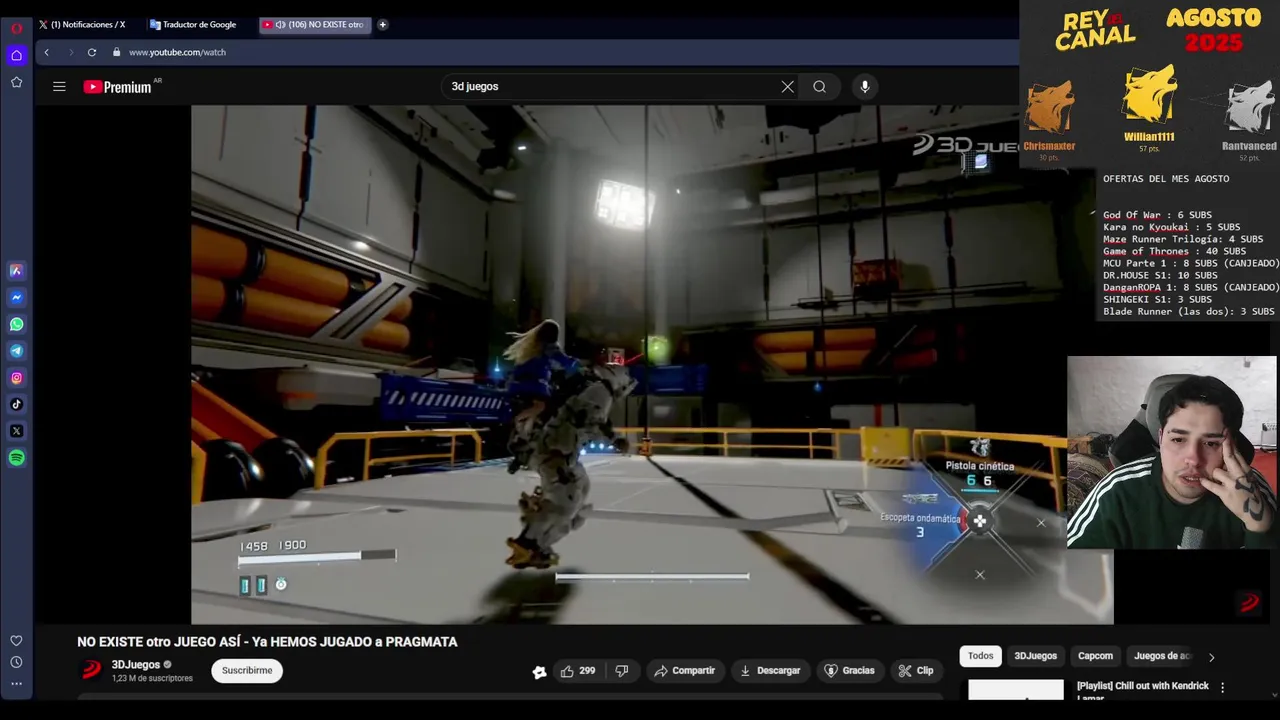Open the 3DJuegos channel avatar
The image size is (1280, 720).
91,670
